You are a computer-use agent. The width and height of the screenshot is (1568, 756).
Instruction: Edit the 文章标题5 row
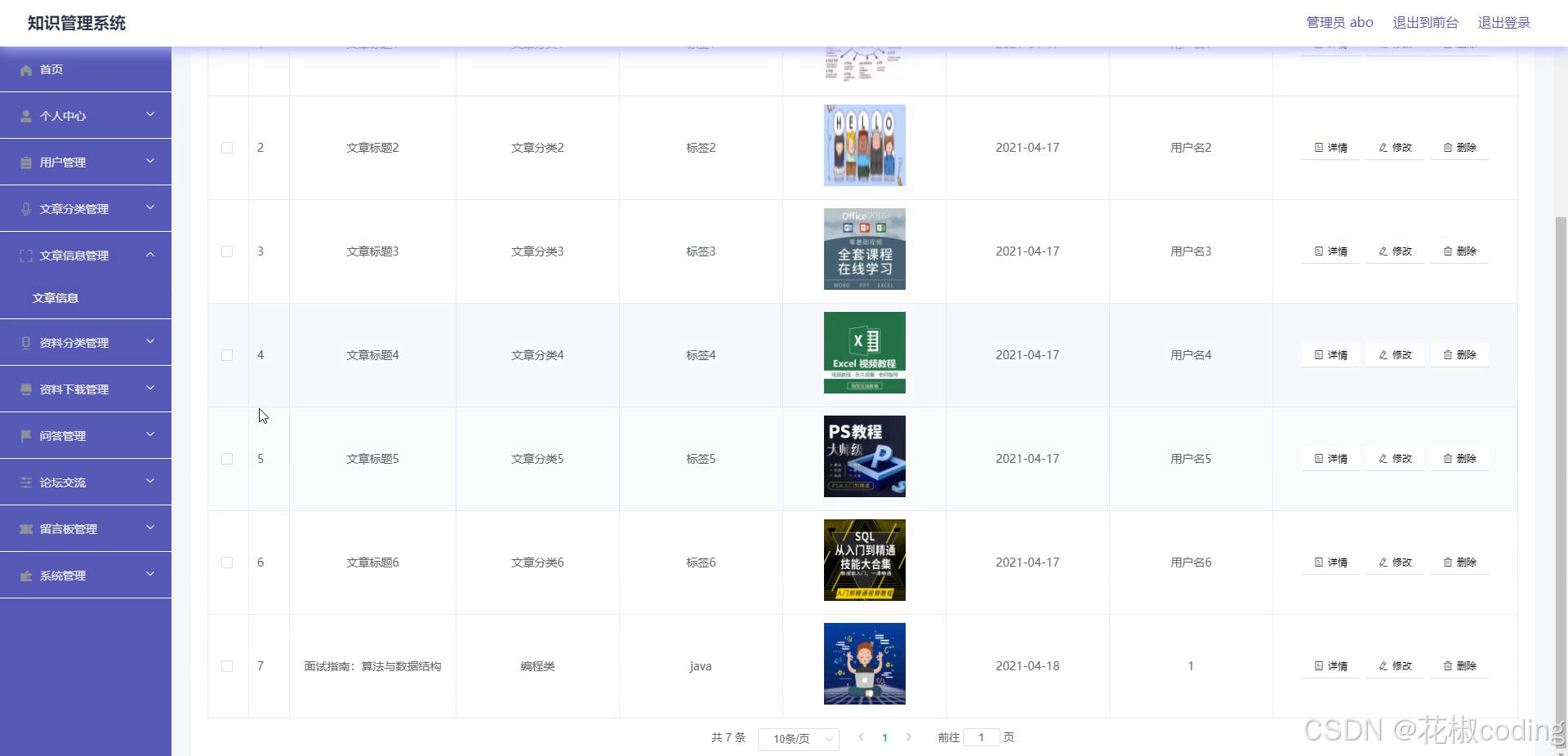click(1395, 459)
